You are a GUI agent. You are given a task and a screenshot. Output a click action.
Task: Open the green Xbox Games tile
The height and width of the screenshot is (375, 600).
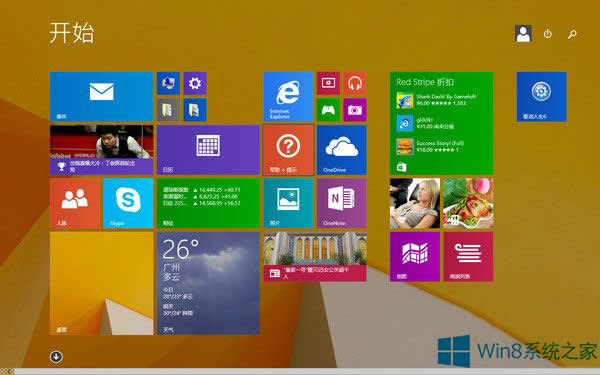pos(328,110)
